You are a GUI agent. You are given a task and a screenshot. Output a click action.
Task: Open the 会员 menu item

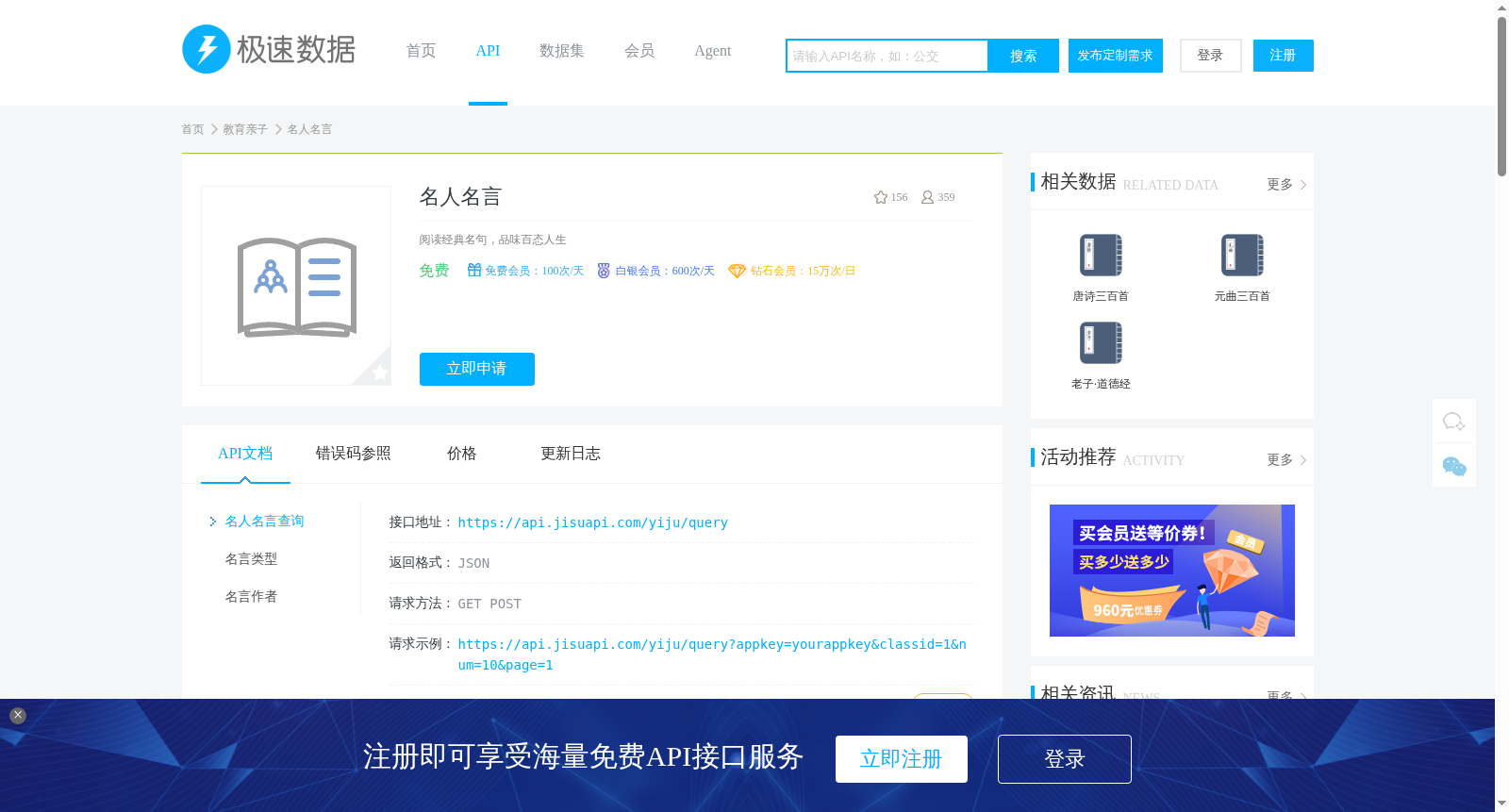click(x=639, y=51)
